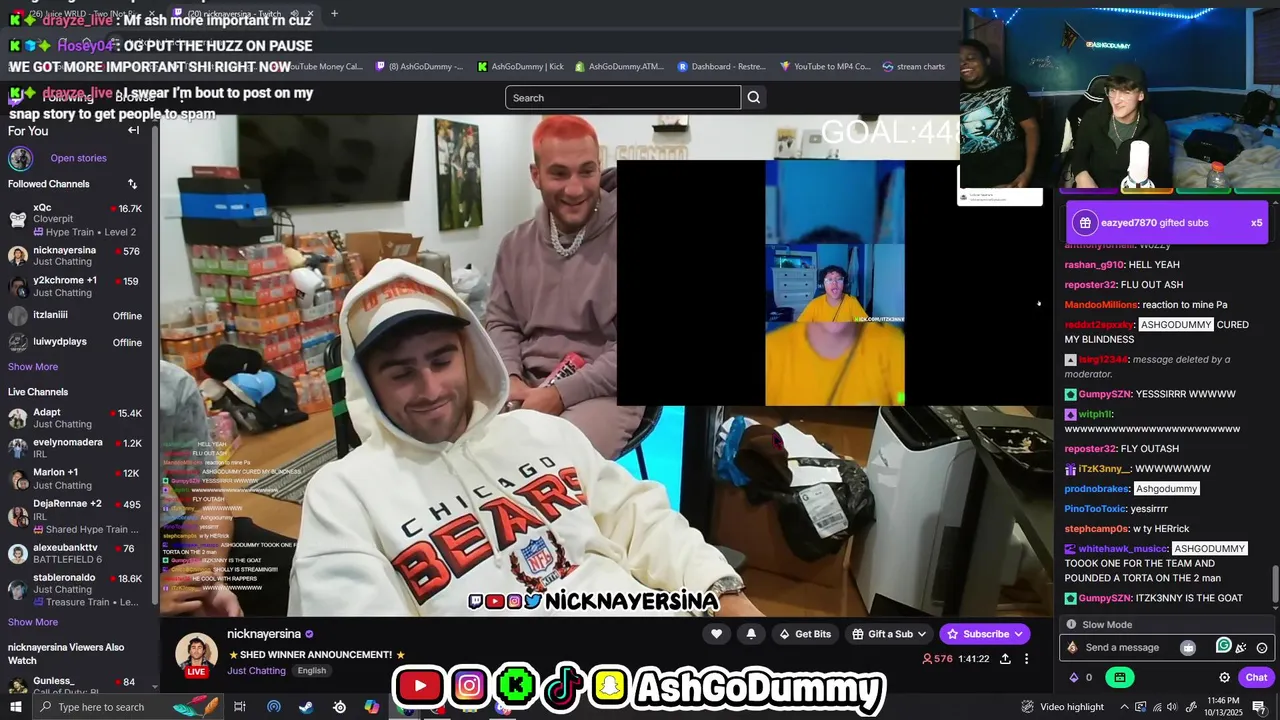Click the Grammarly icon in chat box
This screenshot has height=720, width=1280.
coord(1223,646)
